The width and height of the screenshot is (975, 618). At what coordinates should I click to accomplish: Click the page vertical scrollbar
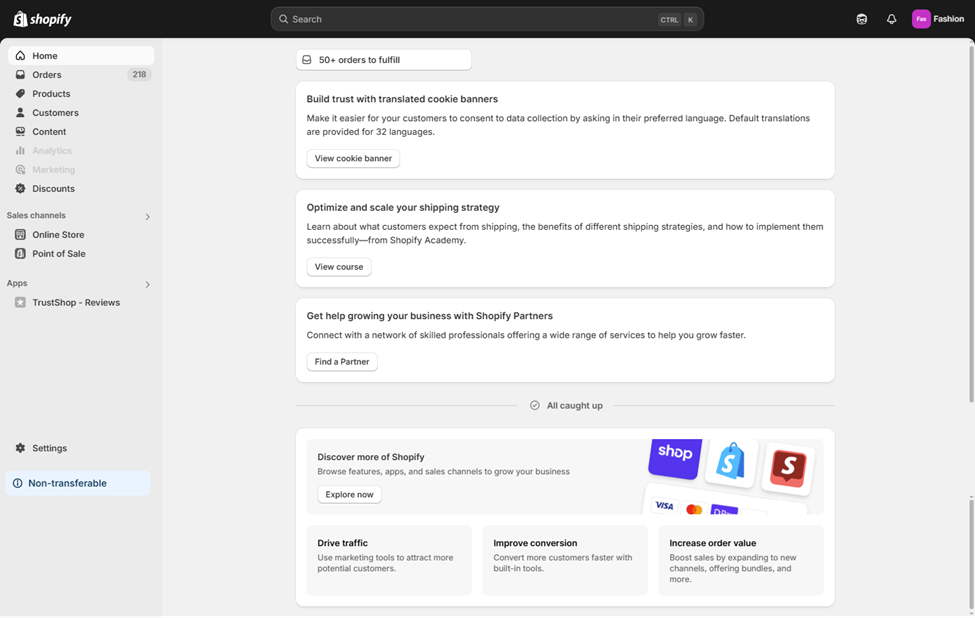(x=971, y=224)
